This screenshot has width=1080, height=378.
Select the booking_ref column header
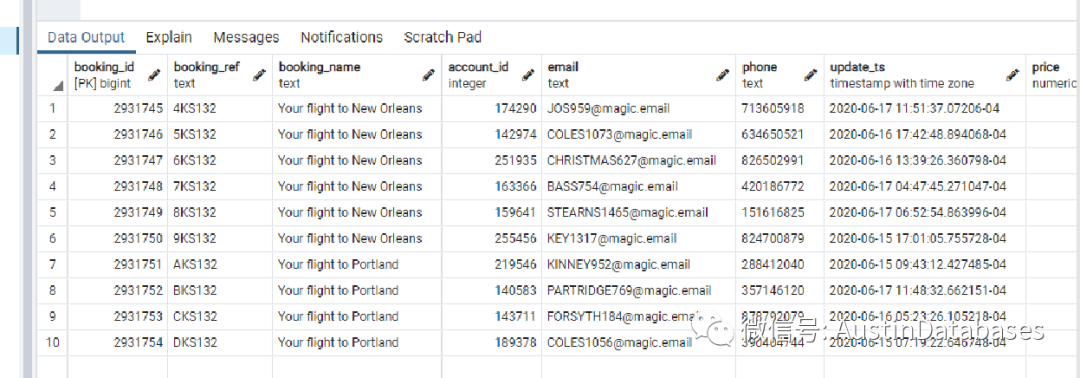click(220, 75)
